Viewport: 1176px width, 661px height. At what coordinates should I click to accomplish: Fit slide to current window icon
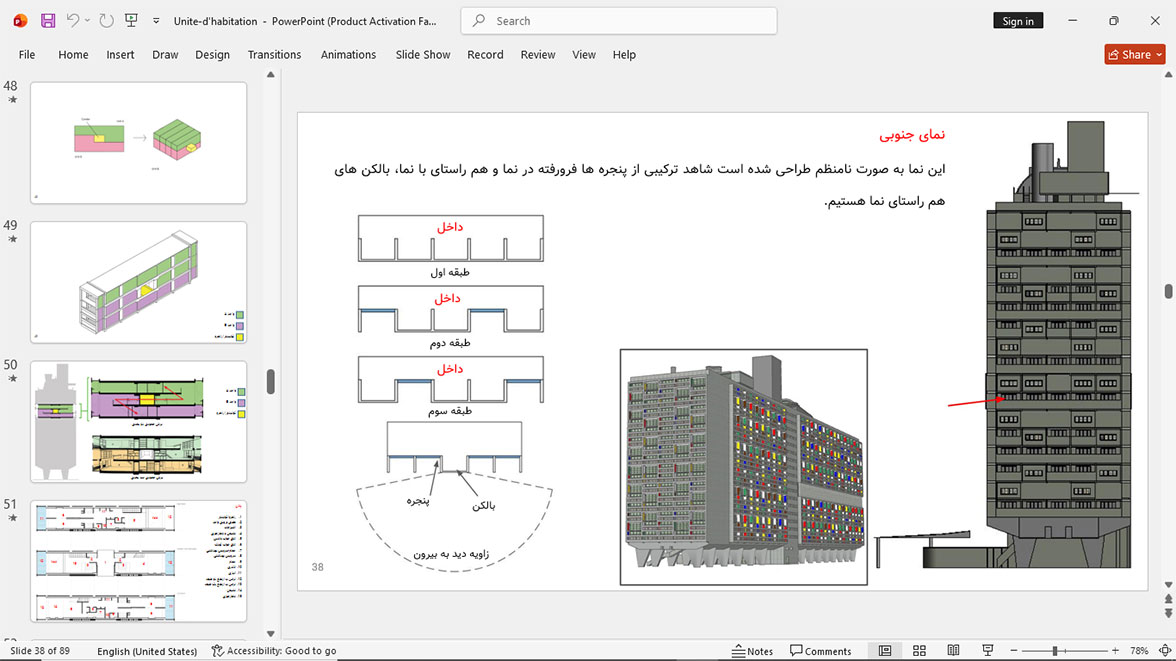[x=1165, y=650]
